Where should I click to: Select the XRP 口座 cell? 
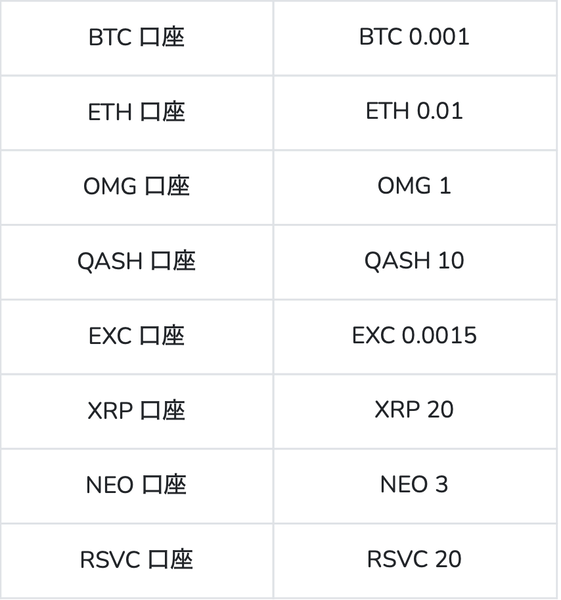[x=137, y=411]
